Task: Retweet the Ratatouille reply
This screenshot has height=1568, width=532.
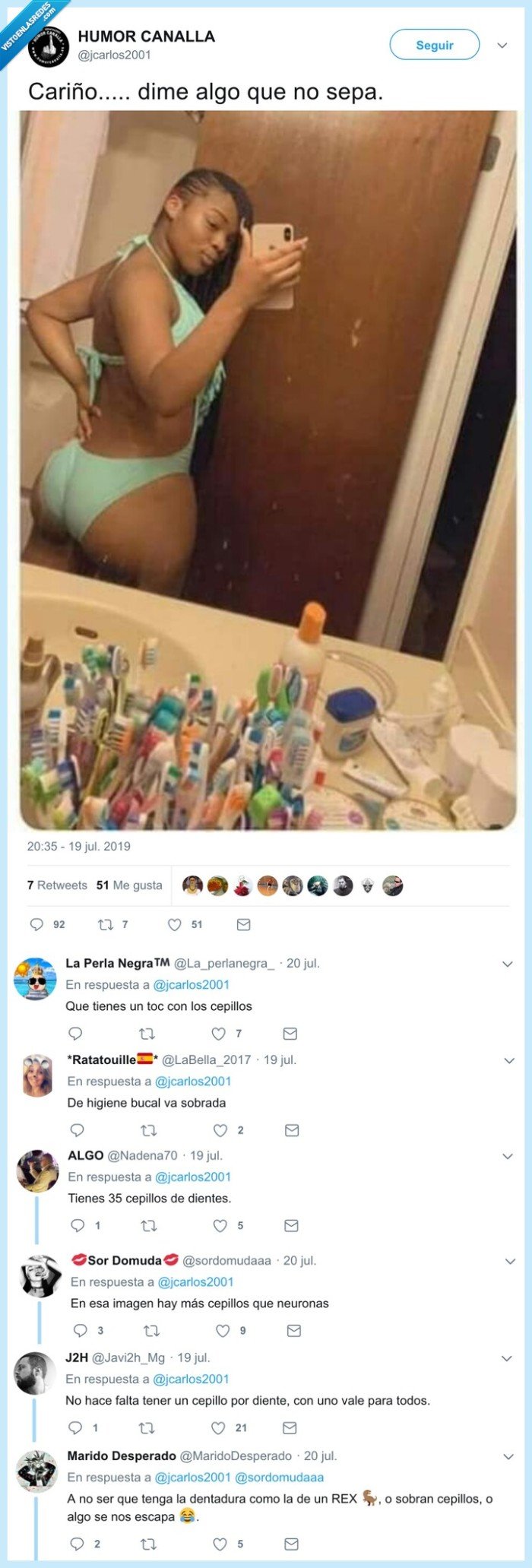Action: 149,1130
